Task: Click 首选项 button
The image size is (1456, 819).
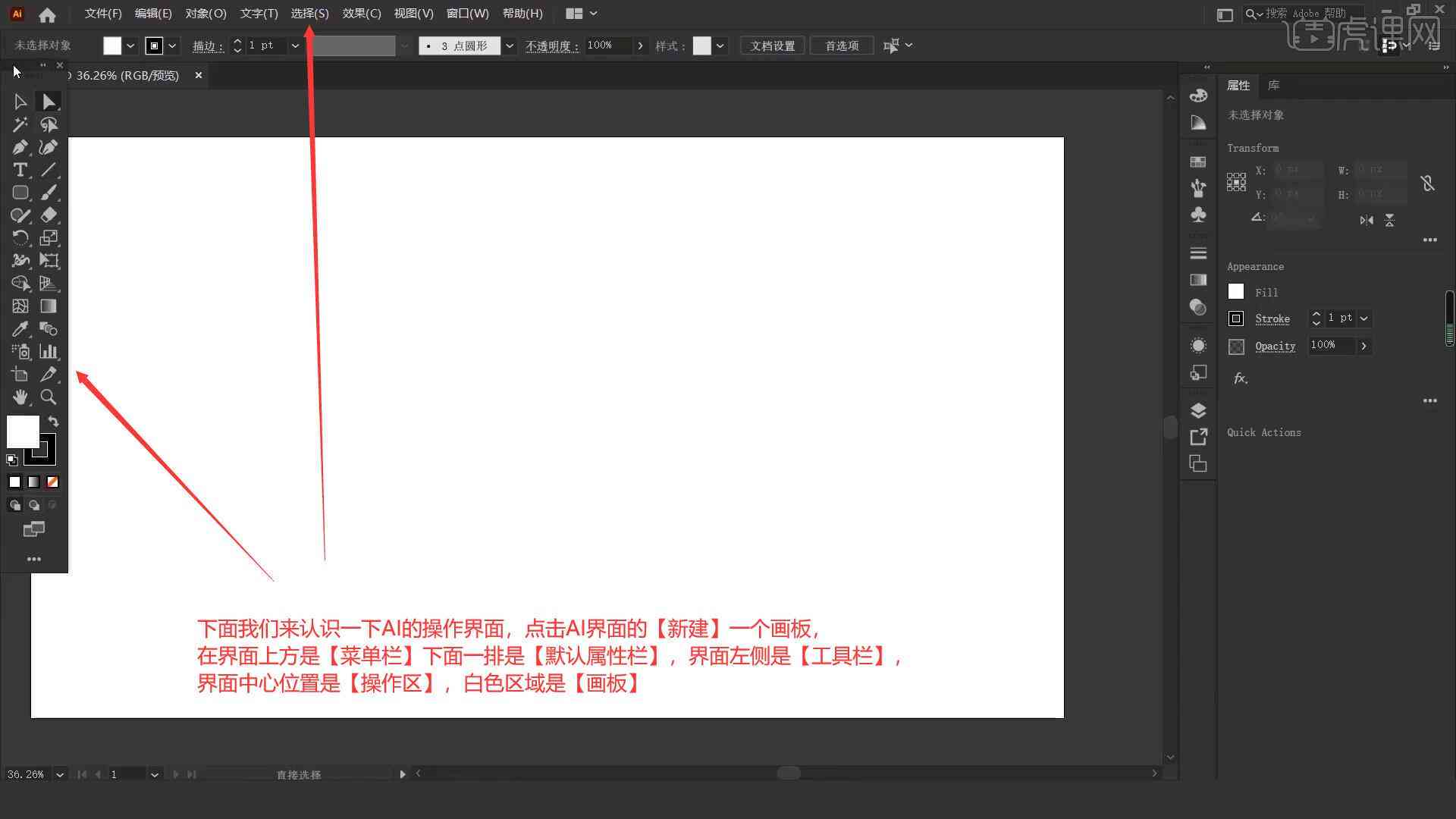Action: click(x=840, y=45)
